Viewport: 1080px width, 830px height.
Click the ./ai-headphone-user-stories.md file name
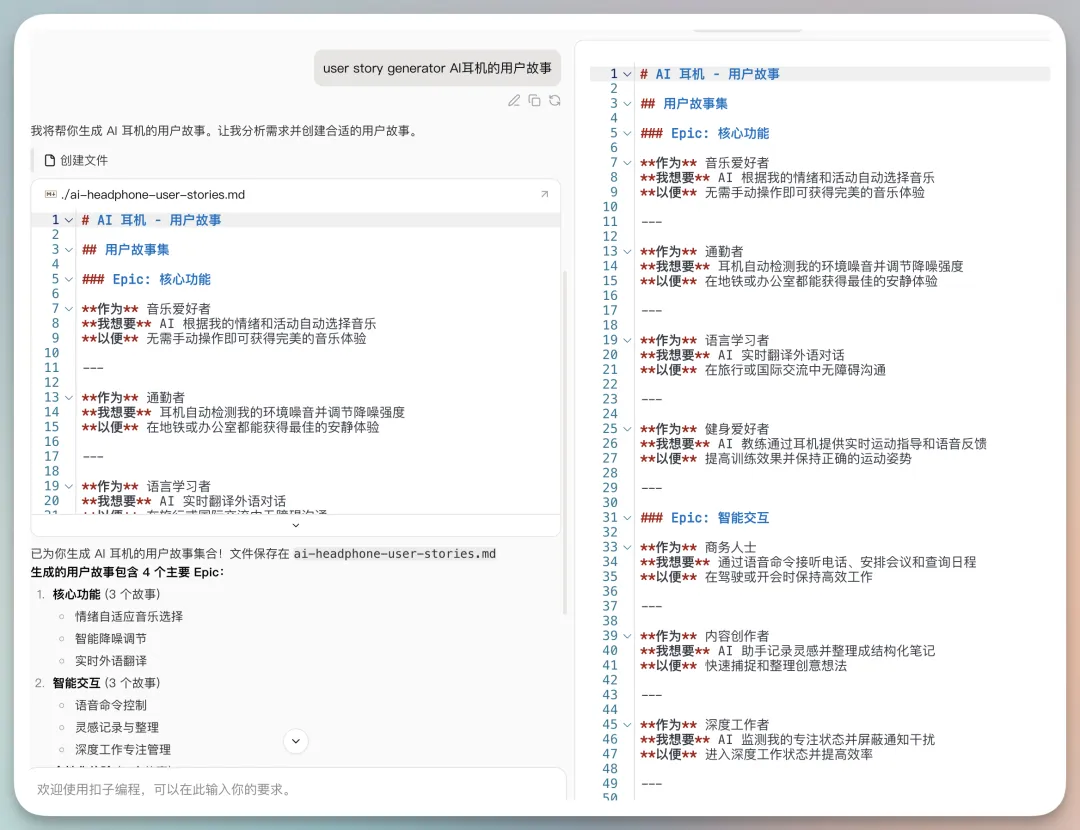pyautogui.click(x=153, y=195)
